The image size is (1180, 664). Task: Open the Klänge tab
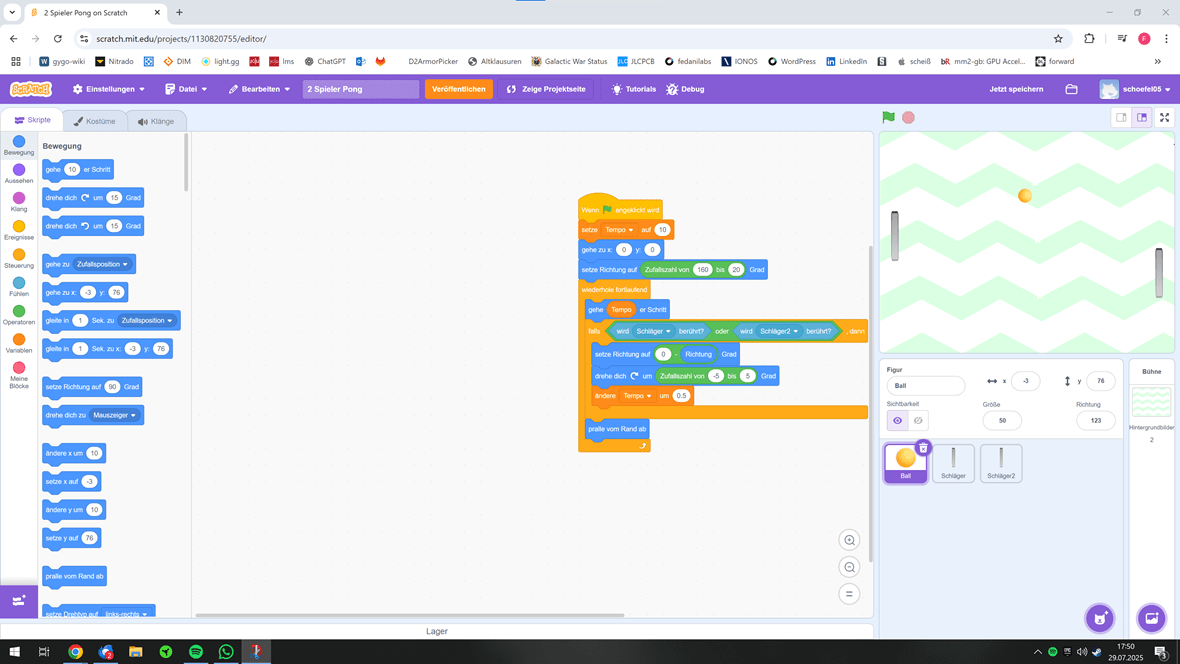(x=156, y=121)
